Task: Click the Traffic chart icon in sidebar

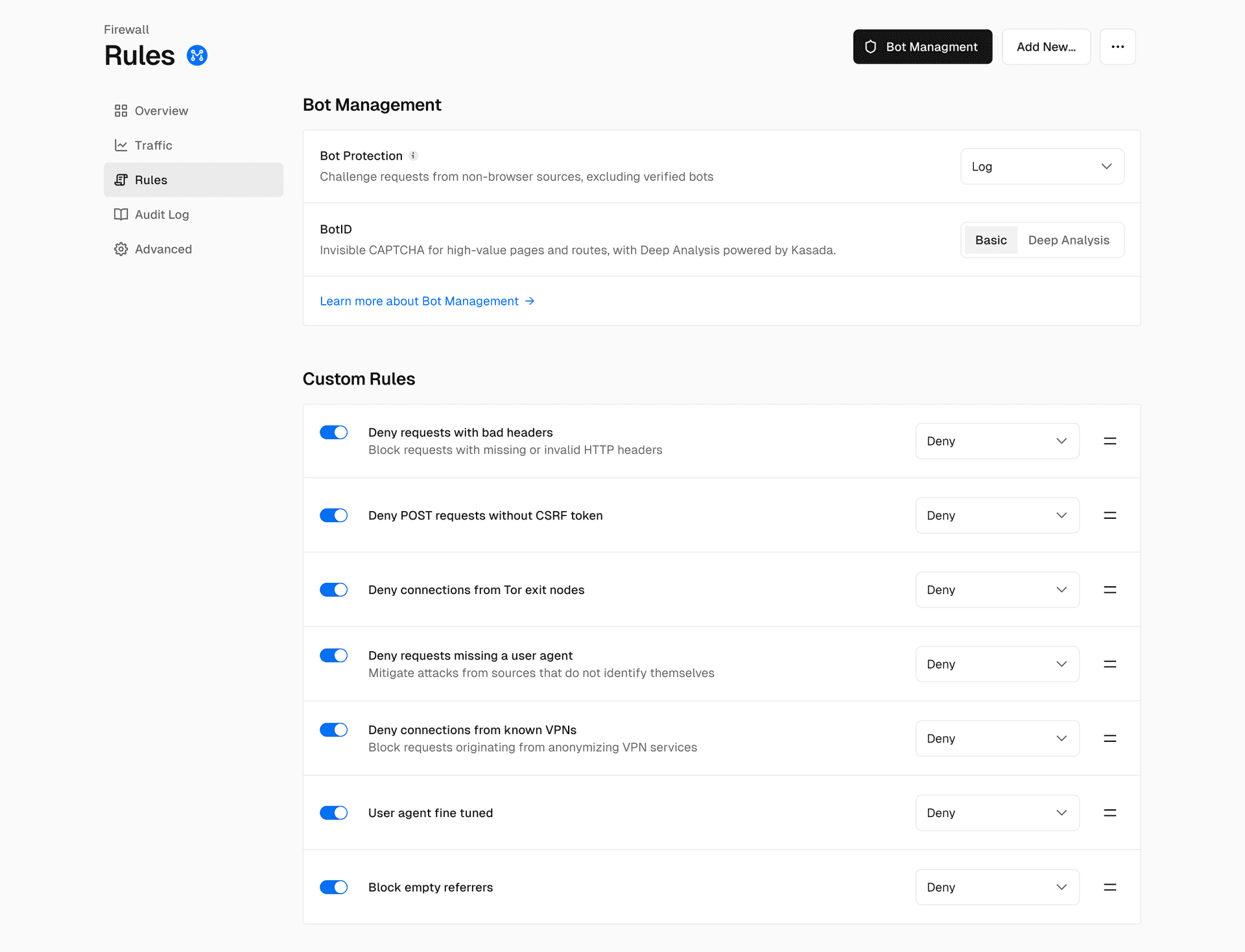Action: 121,145
